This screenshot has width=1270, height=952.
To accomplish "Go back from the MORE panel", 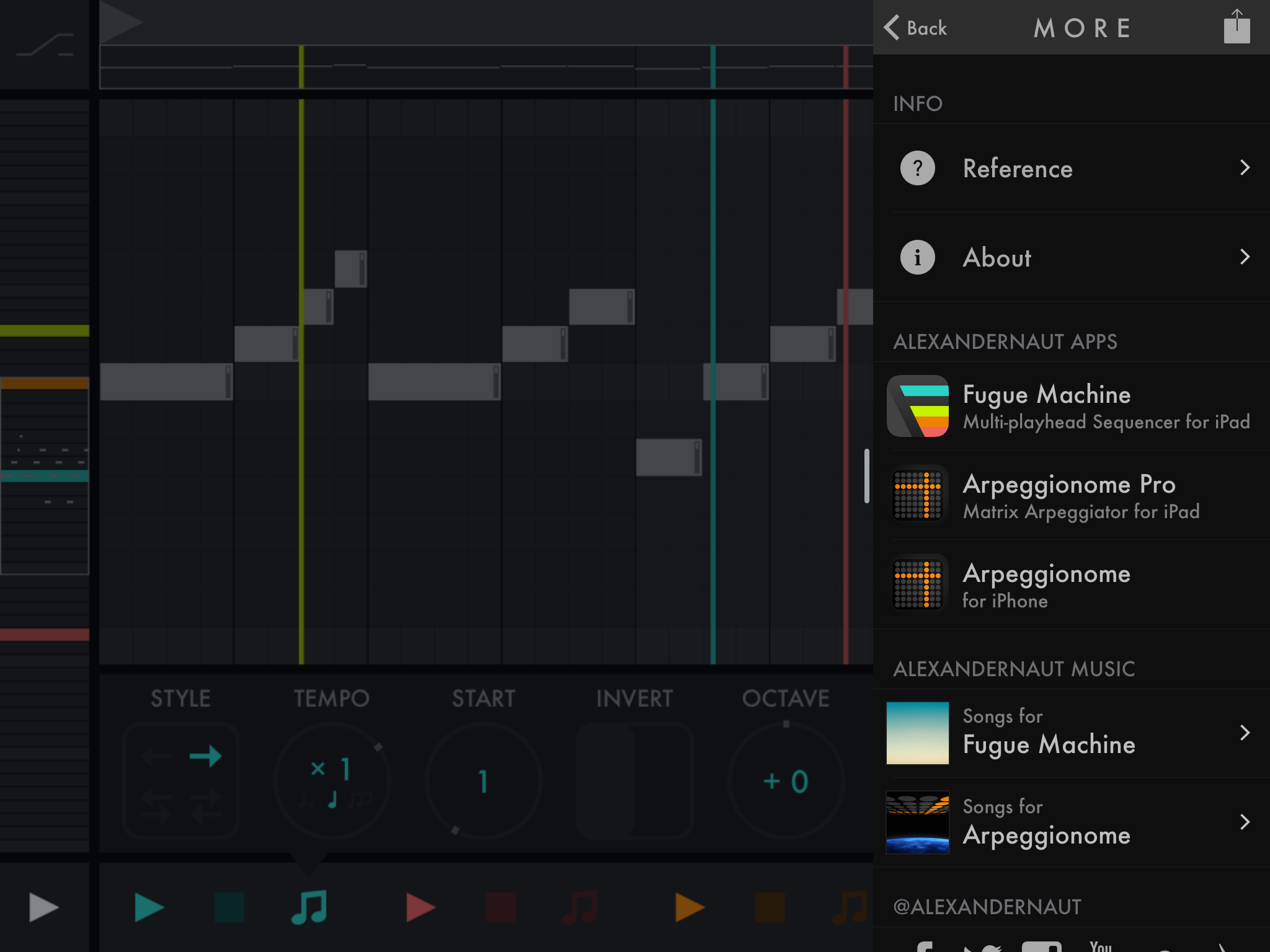I will pyautogui.click(x=915, y=28).
